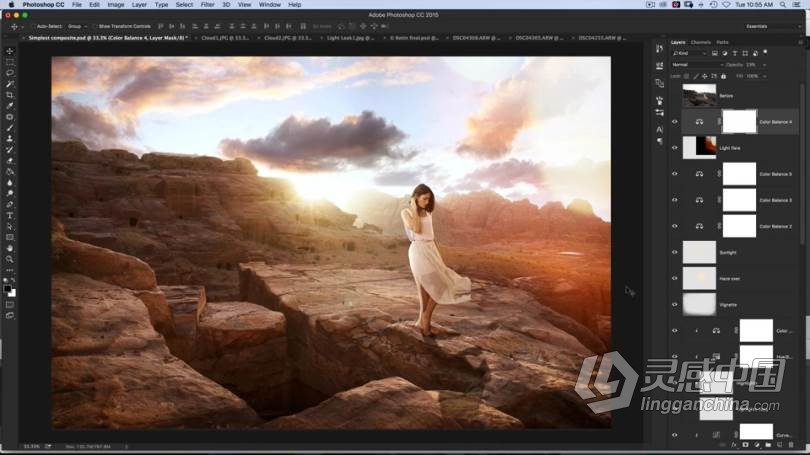Click the lock all layer icon
The width and height of the screenshot is (810, 455).
tap(723, 76)
